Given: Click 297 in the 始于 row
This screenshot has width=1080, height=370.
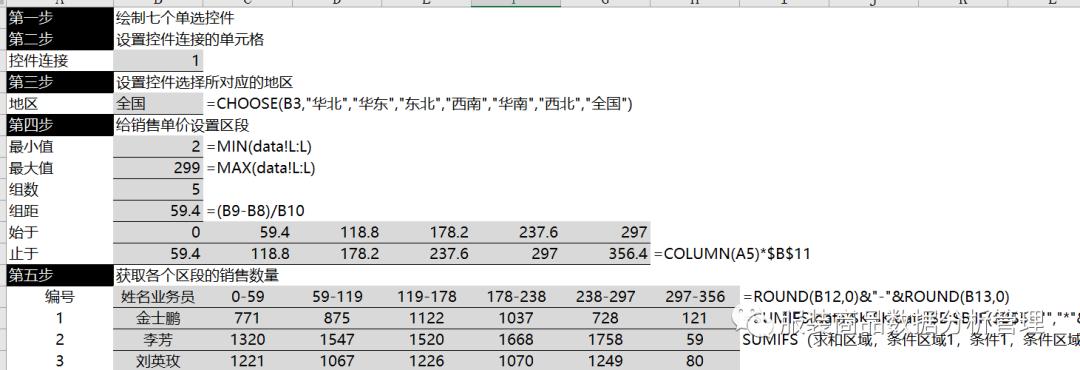Looking at the screenshot, I should (x=605, y=232).
